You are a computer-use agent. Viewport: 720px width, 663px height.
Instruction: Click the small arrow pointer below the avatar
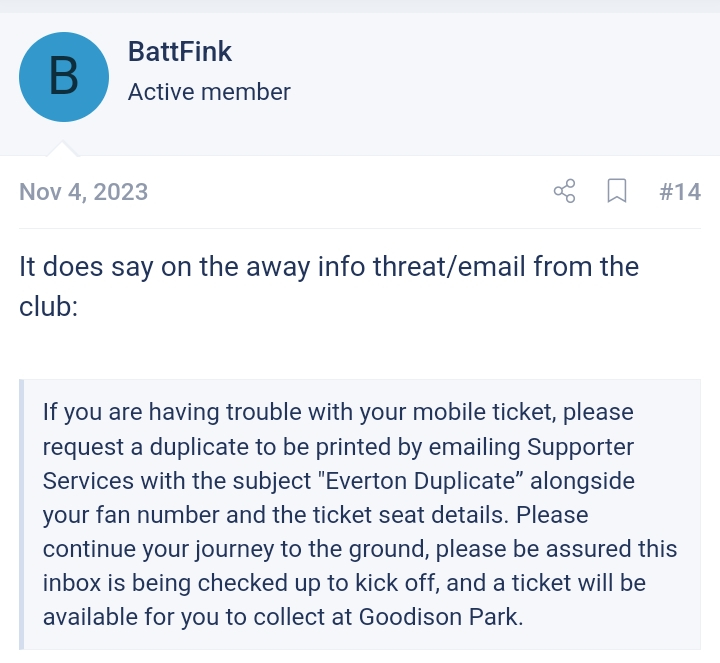(x=62, y=149)
